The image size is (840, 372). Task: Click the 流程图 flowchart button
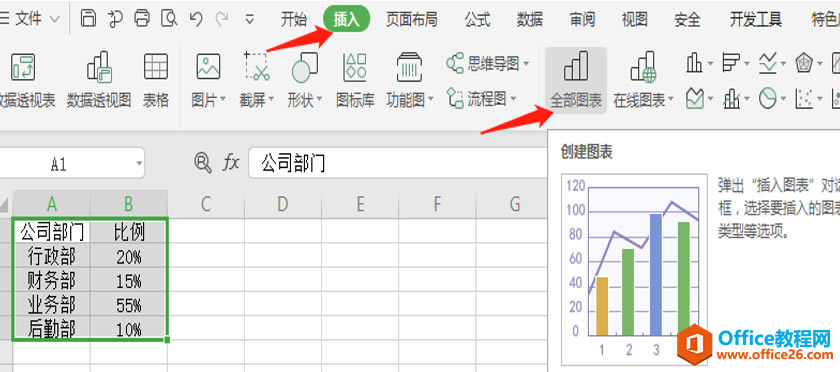481,98
